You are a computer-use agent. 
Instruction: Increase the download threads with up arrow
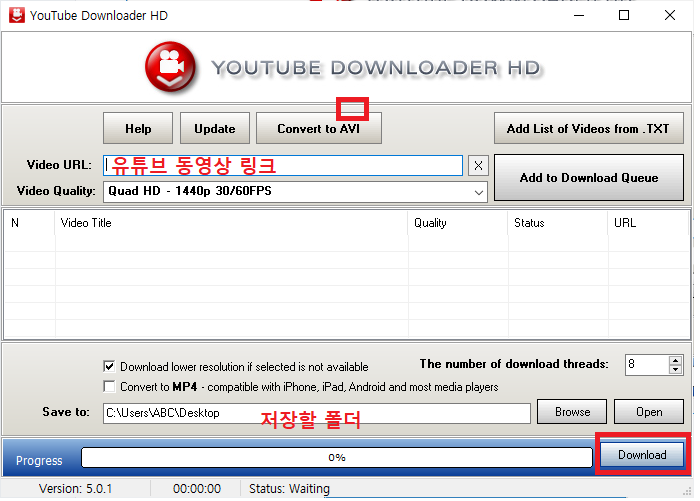click(675, 360)
